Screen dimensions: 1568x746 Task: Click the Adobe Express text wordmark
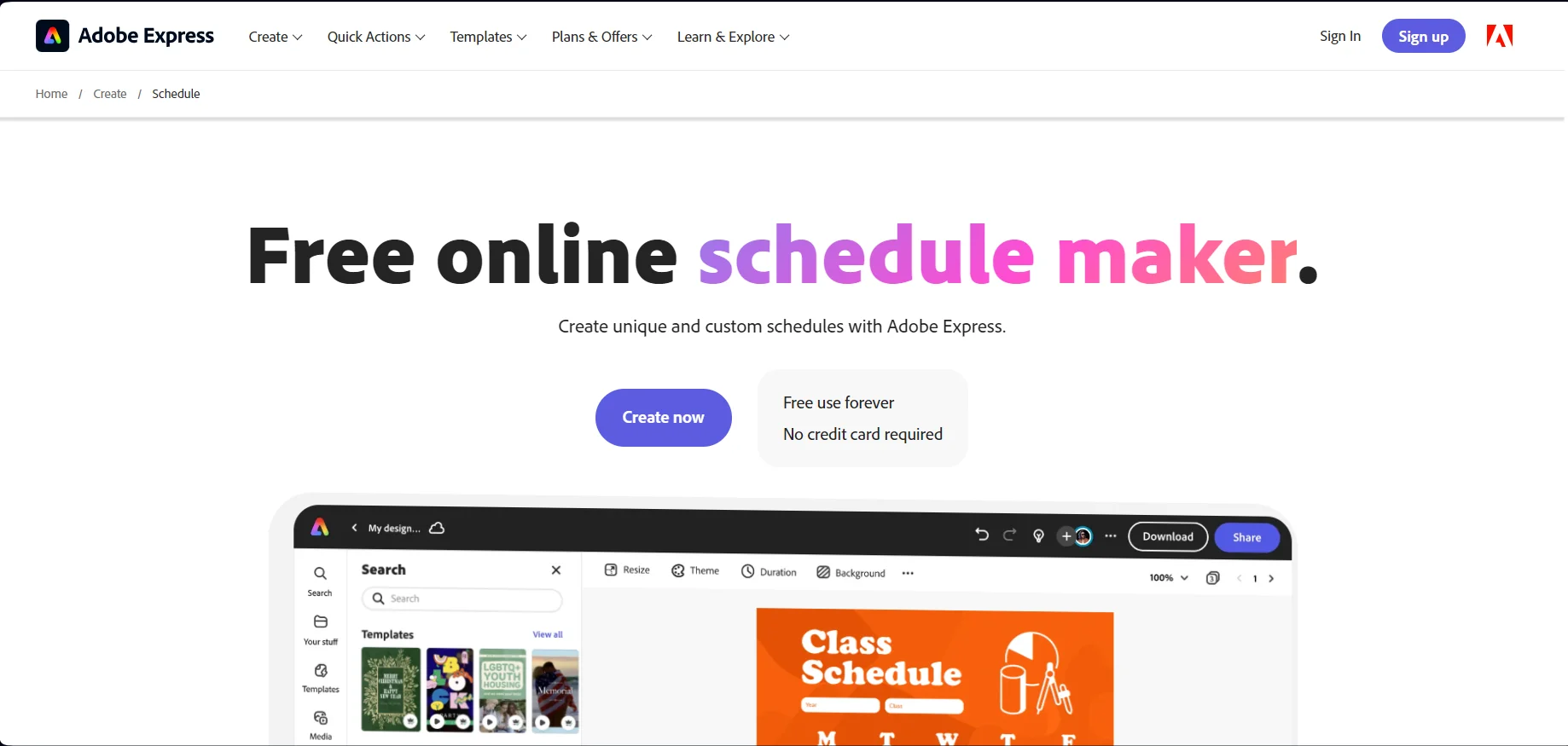click(x=146, y=36)
